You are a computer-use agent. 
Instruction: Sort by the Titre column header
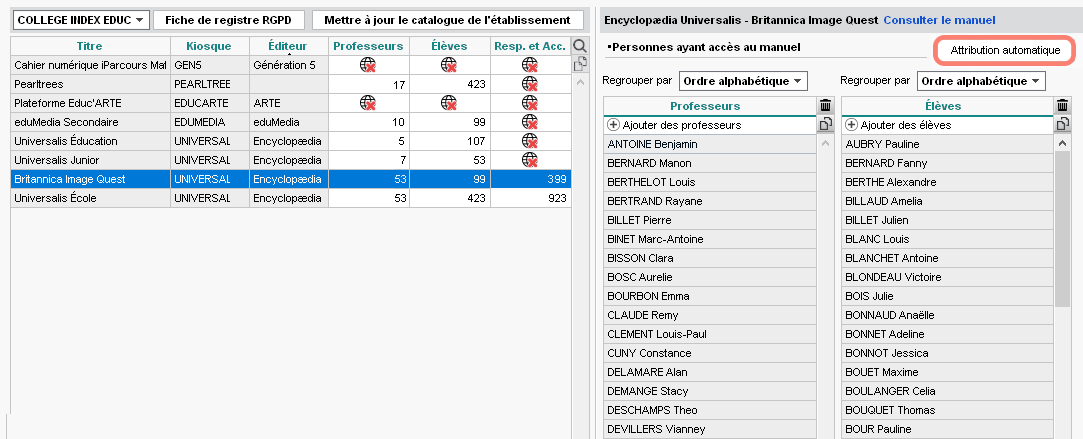(90, 46)
